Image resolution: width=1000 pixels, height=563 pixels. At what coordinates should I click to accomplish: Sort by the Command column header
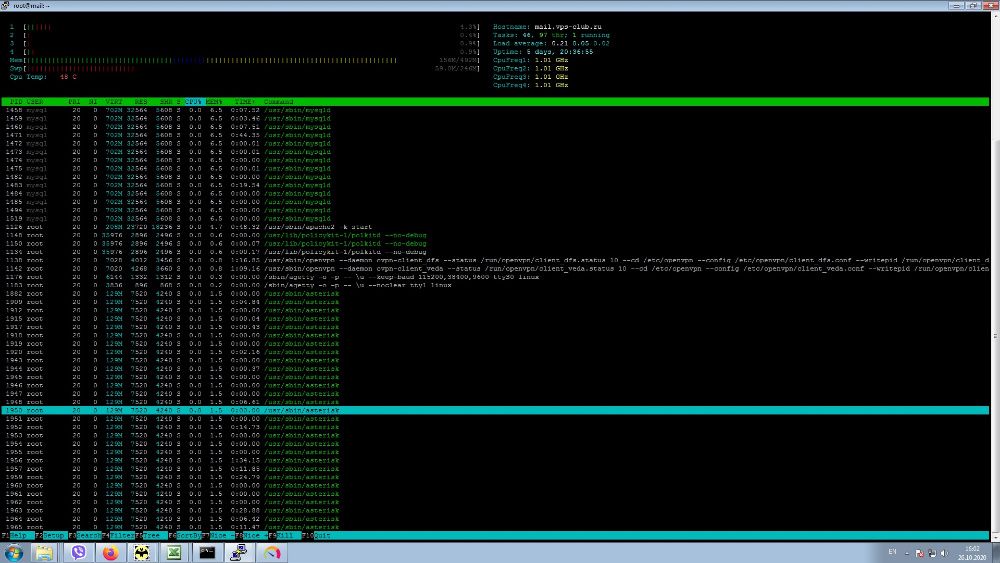pyautogui.click(x=278, y=101)
